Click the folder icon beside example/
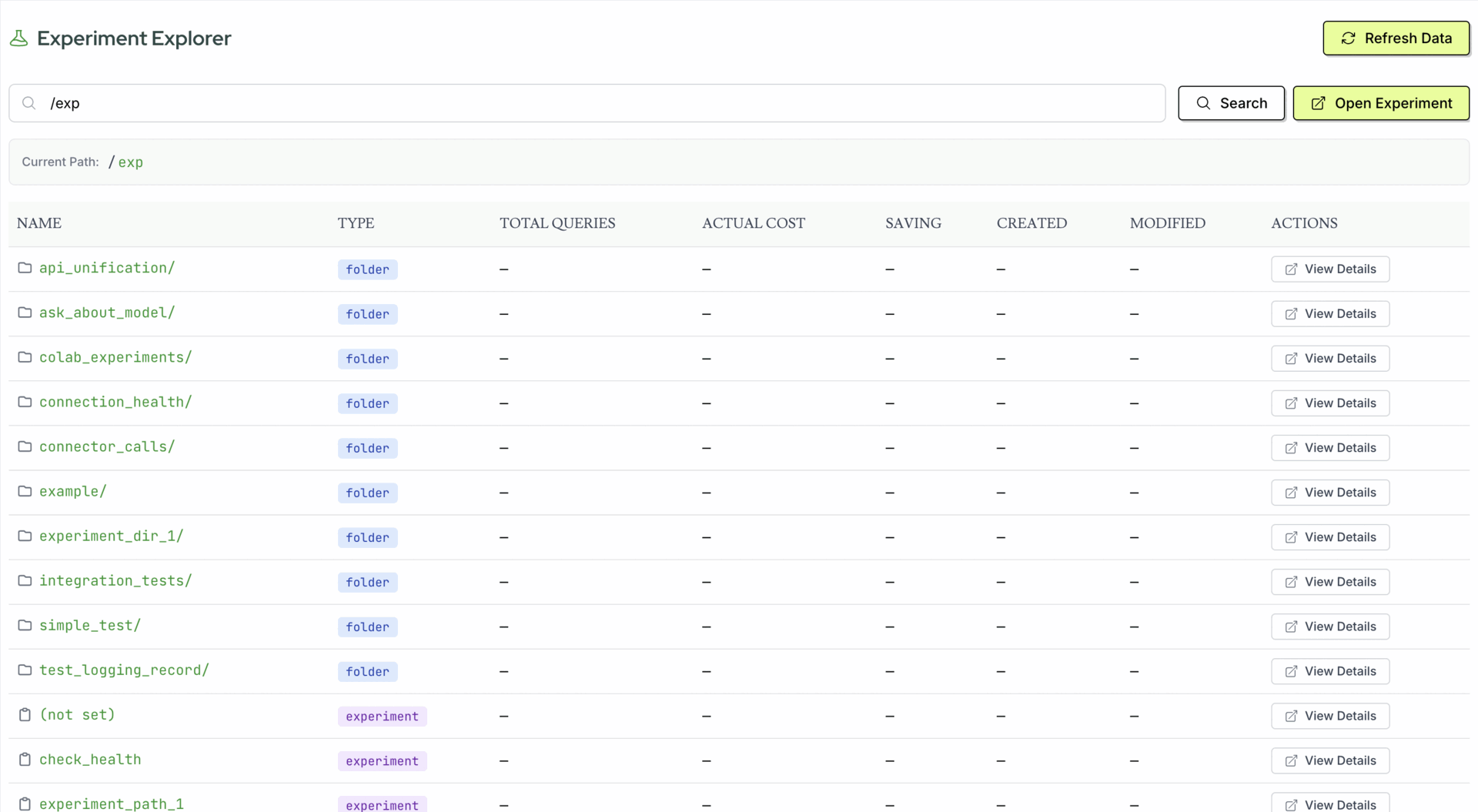Screen dimensions: 1478x812 pos(25,491)
